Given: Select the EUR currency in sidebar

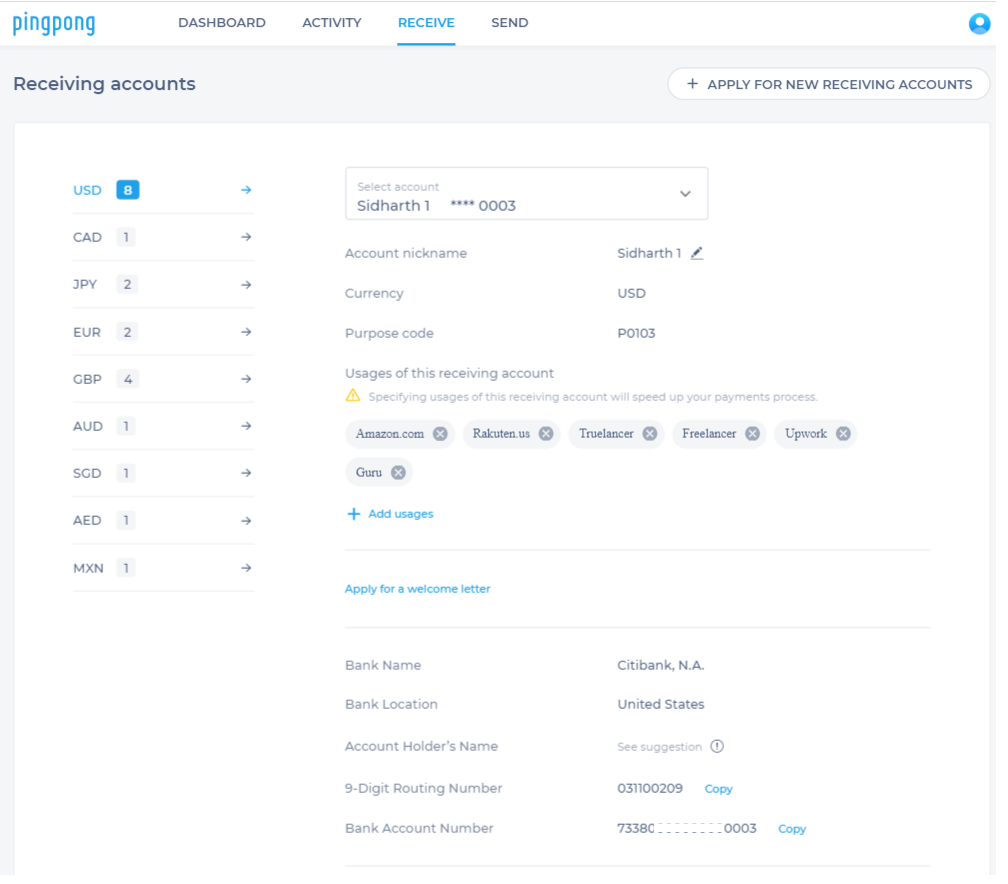Looking at the screenshot, I should (163, 332).
